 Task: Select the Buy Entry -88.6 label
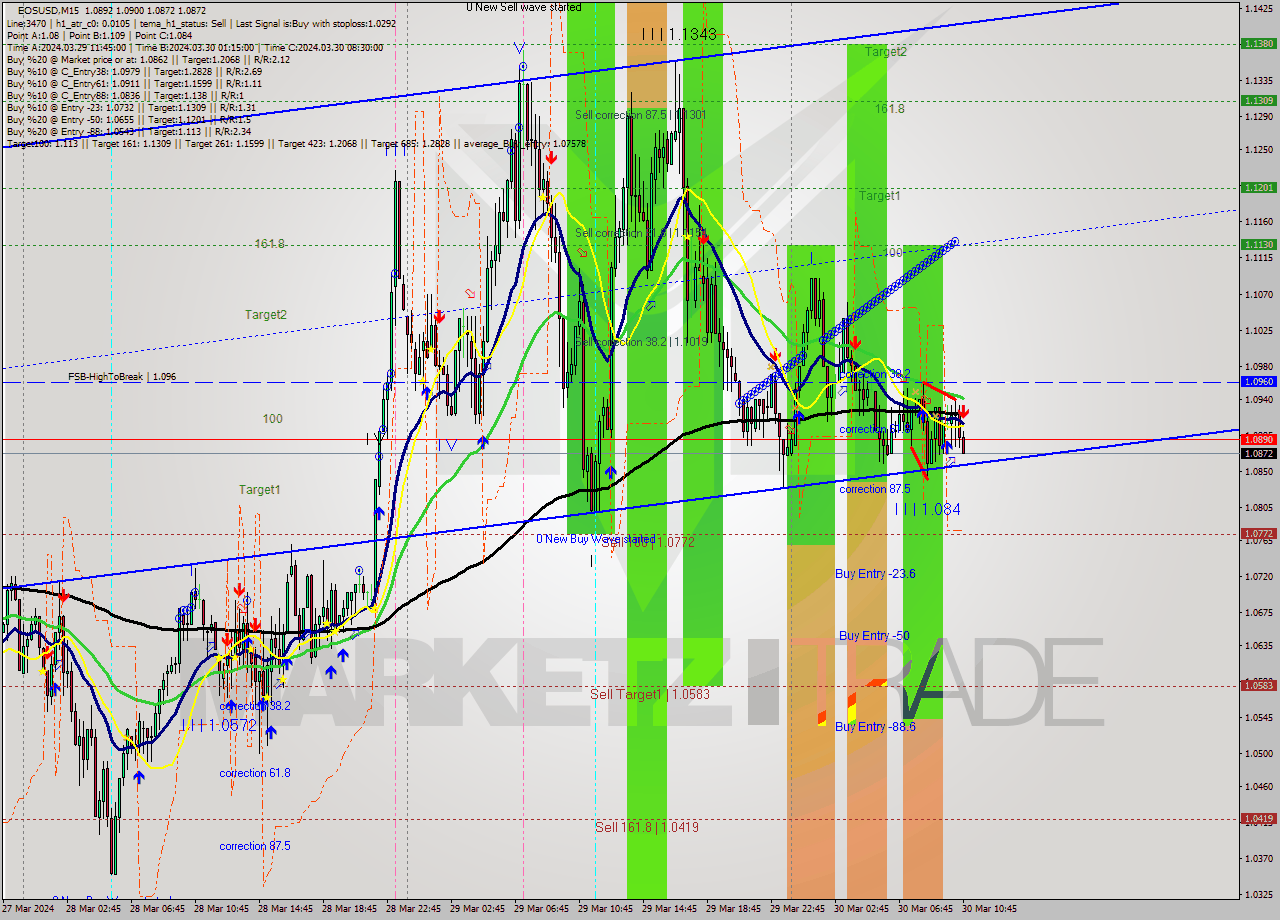tap(875, 727)
